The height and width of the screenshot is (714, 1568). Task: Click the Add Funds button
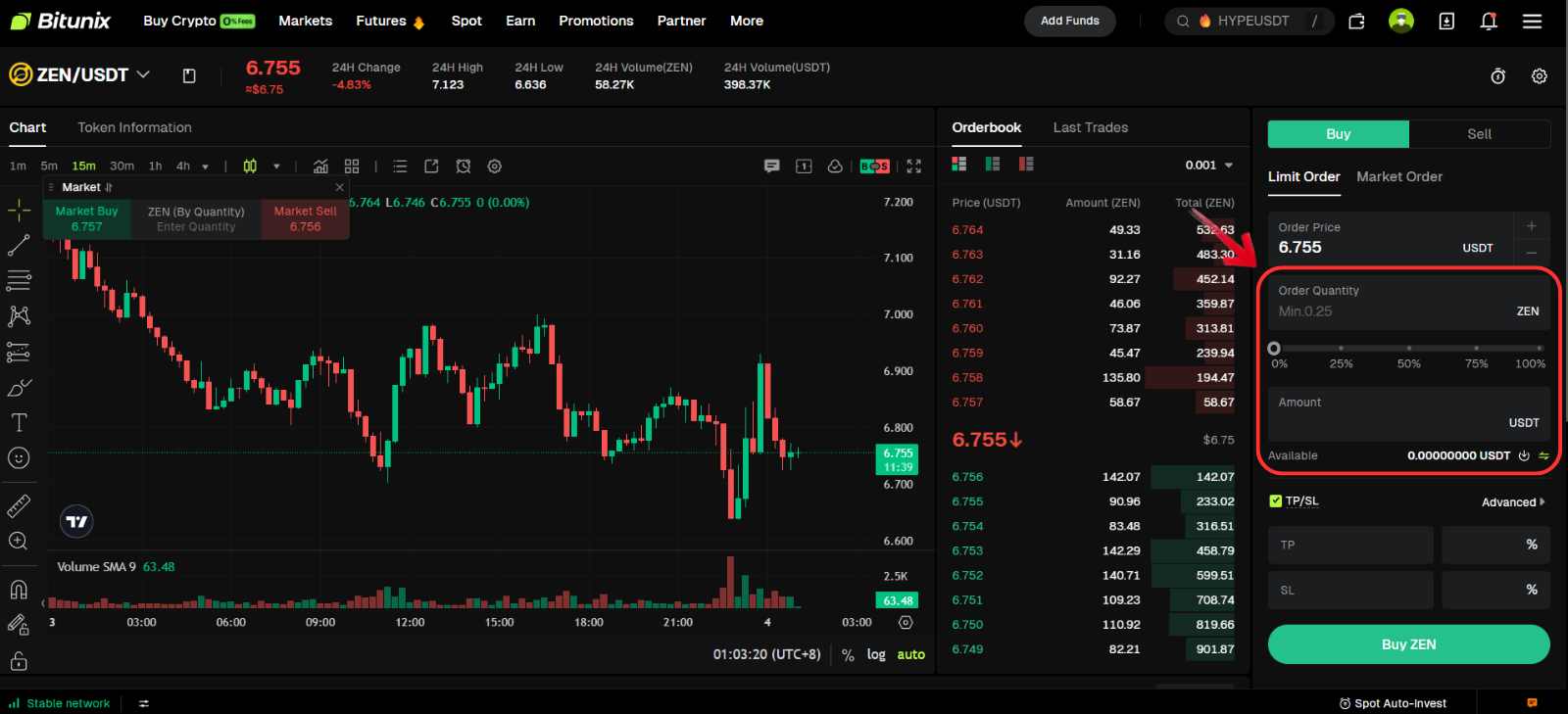point(1070,21)
